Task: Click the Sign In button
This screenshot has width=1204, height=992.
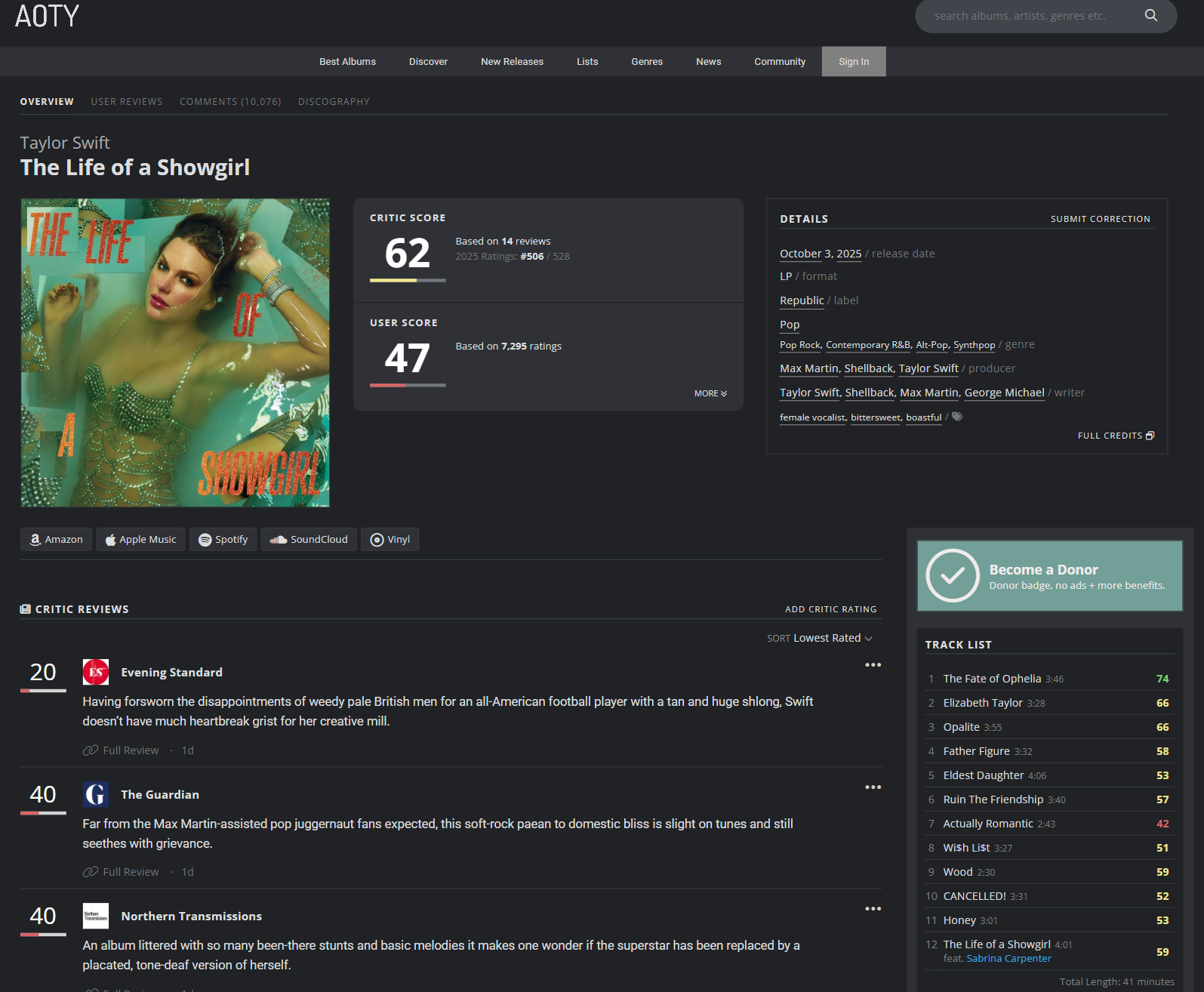Action: click(x=854, y=62)
